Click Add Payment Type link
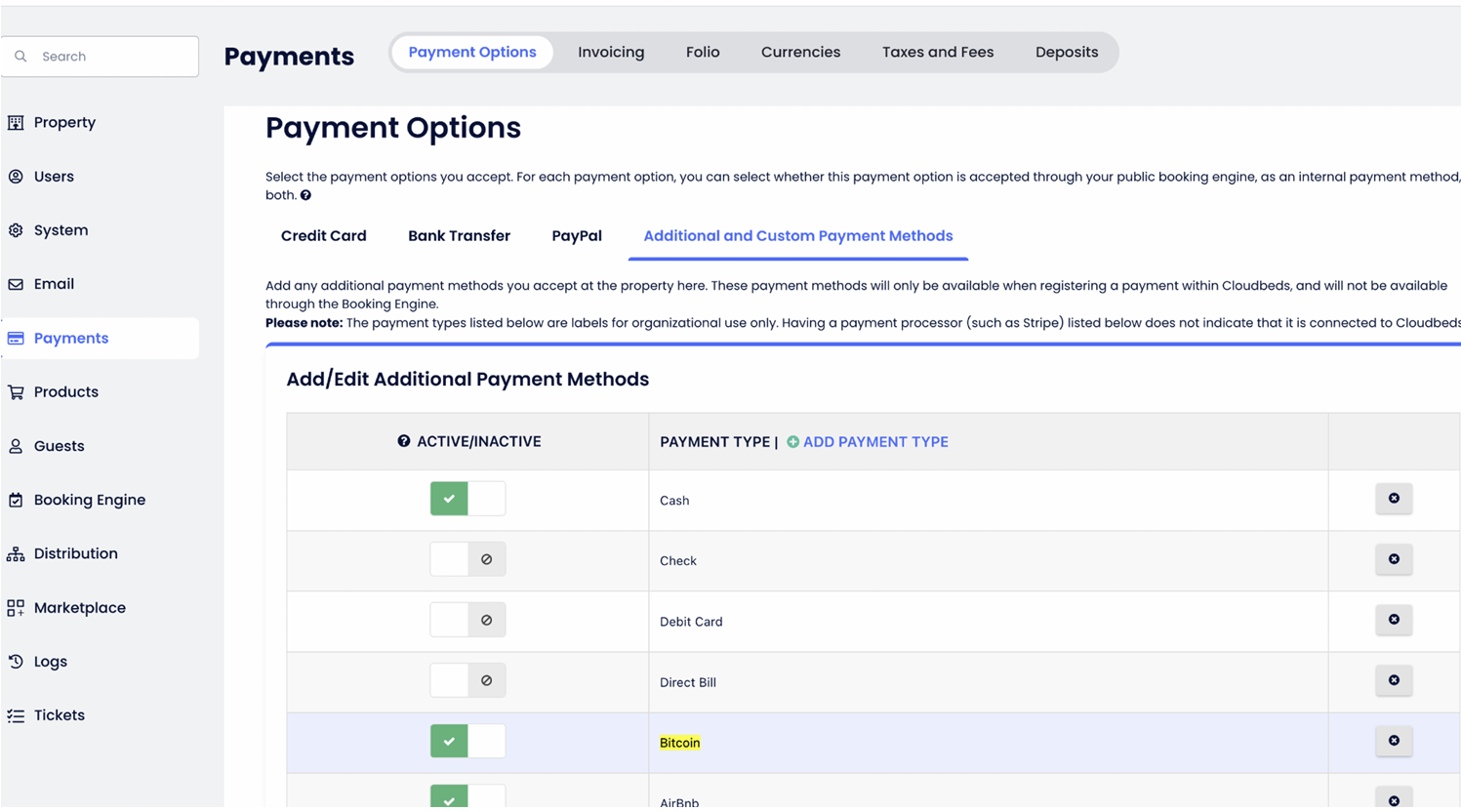The width and height of the screenshot is (1461, 812). 868,442
